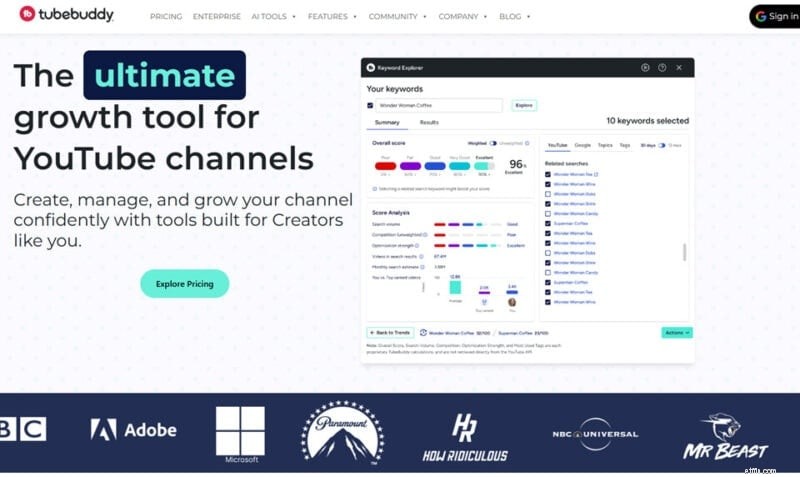Open the Pricing nav link
The height and width of the screenshot is (477, 800).
click(x=166, y=16)
